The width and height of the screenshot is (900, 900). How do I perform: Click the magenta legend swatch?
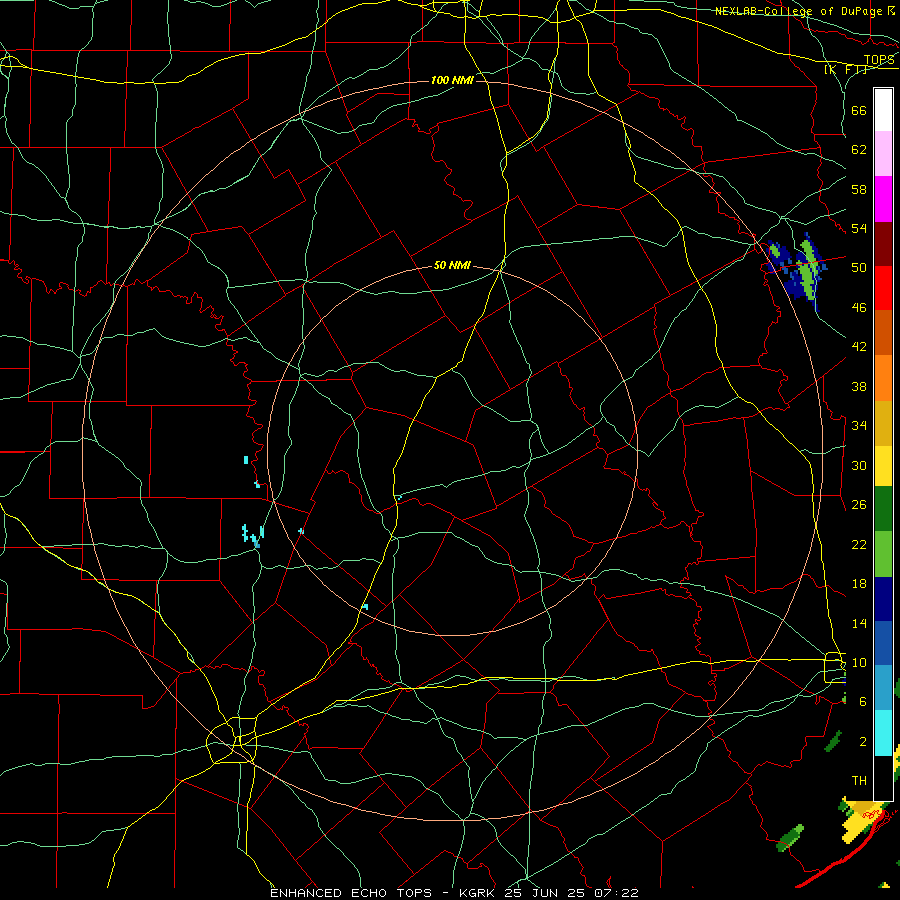(883, 199)
